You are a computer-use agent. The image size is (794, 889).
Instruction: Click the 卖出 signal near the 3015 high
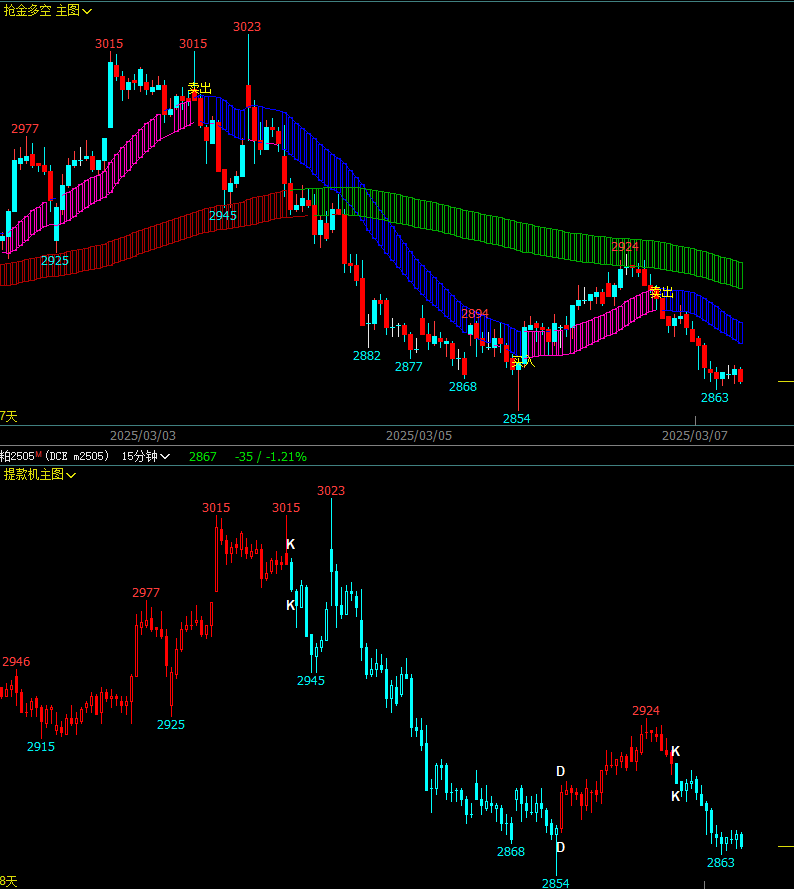[200, 88]
